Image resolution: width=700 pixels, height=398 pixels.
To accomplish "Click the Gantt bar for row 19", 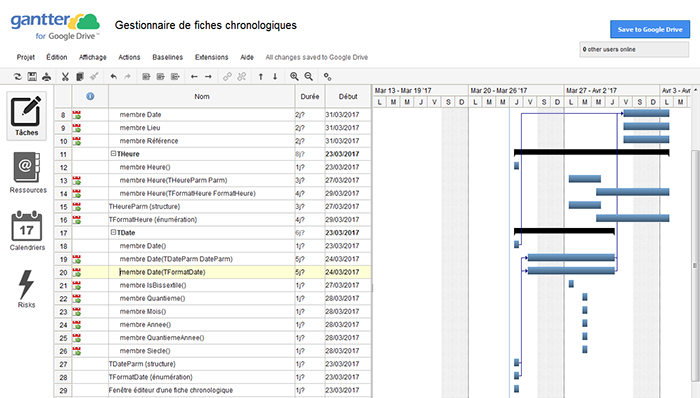I will click(x=571, y=257).
